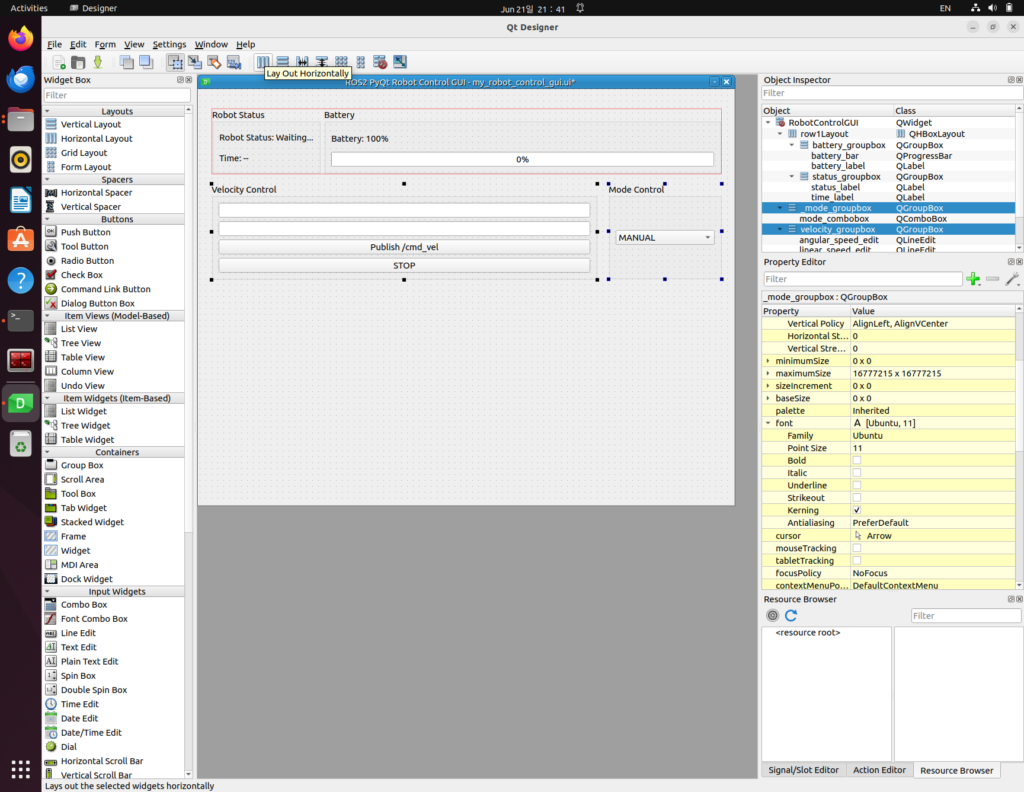
Task: Click the Publish /cmd_vel button
Action: (404, 247)
